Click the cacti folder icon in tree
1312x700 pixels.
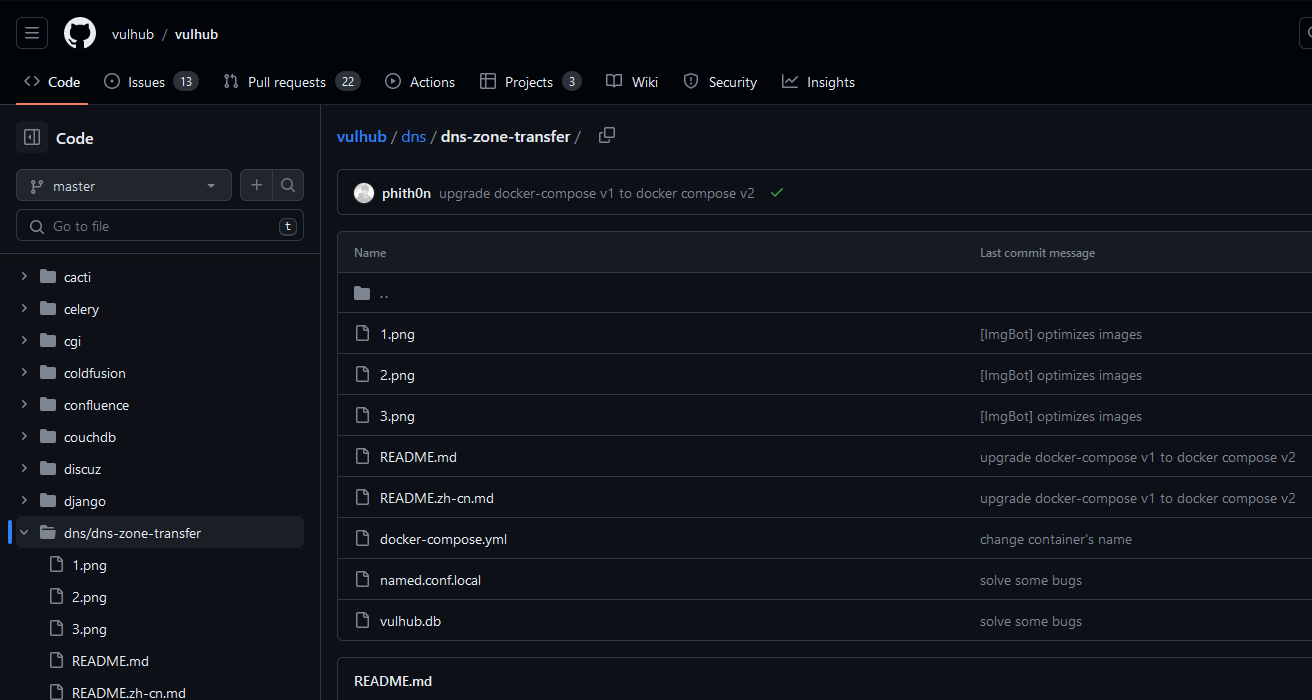point(48,276)
